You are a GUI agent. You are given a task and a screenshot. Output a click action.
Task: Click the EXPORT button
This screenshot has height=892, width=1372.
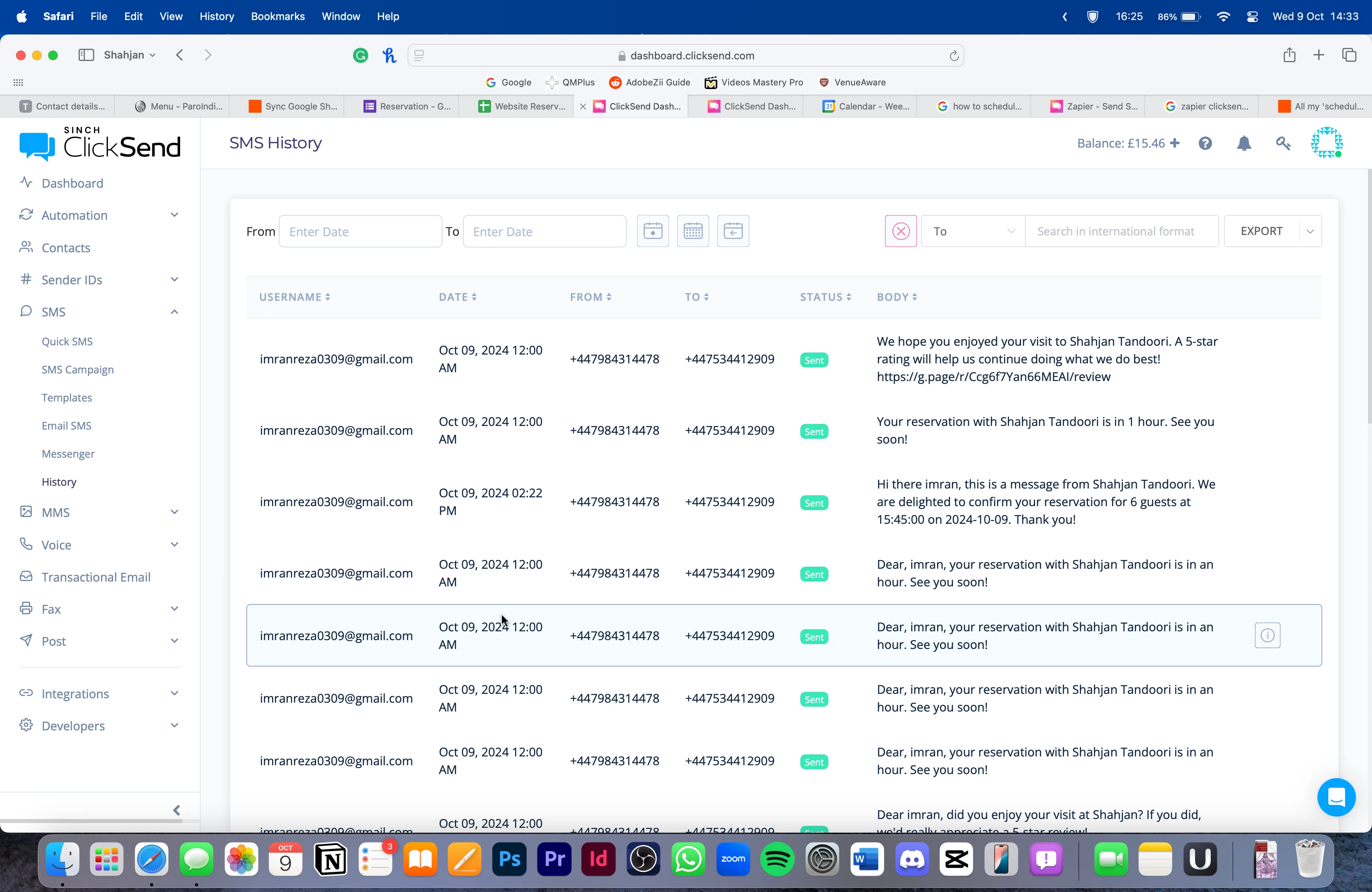click(1261, 231)
